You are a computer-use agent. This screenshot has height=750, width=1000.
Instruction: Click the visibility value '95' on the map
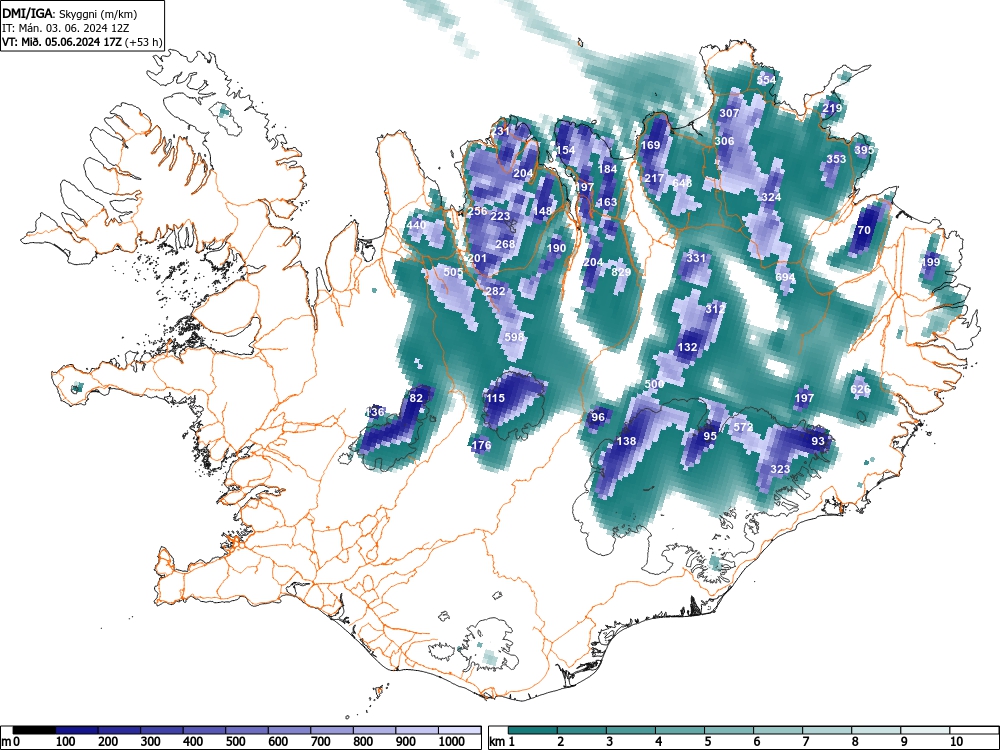(710, 436)
